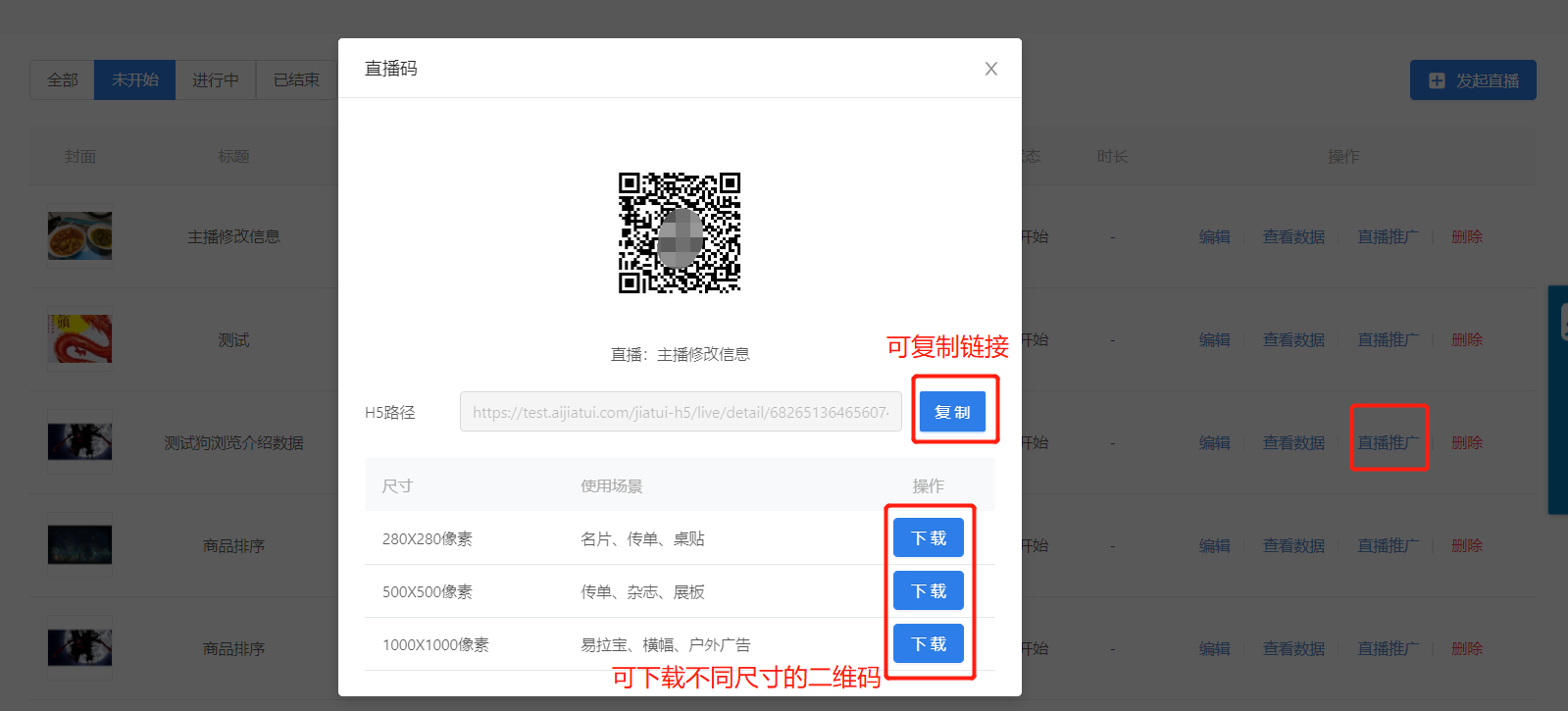This screenshot has width=1568, height=711.
Task: Click the 传单、杂志、展板 usage text
Action: click(x=642, y=591)
